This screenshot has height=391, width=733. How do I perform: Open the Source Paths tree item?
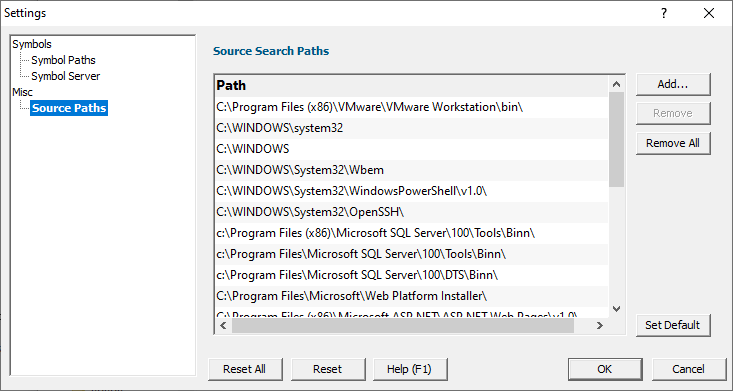tap(69, 108)
